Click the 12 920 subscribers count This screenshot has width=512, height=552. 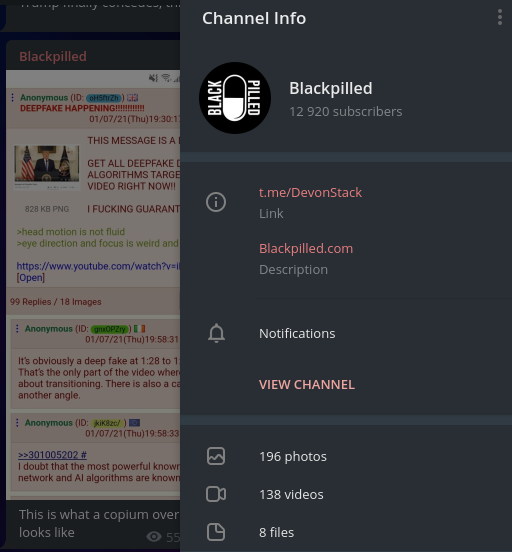345,112
